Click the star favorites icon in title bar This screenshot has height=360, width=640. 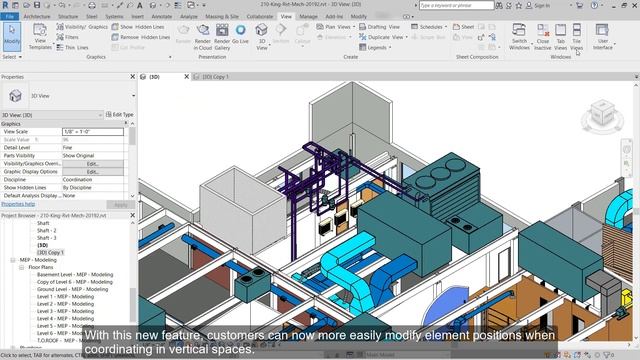click(518, 5)
